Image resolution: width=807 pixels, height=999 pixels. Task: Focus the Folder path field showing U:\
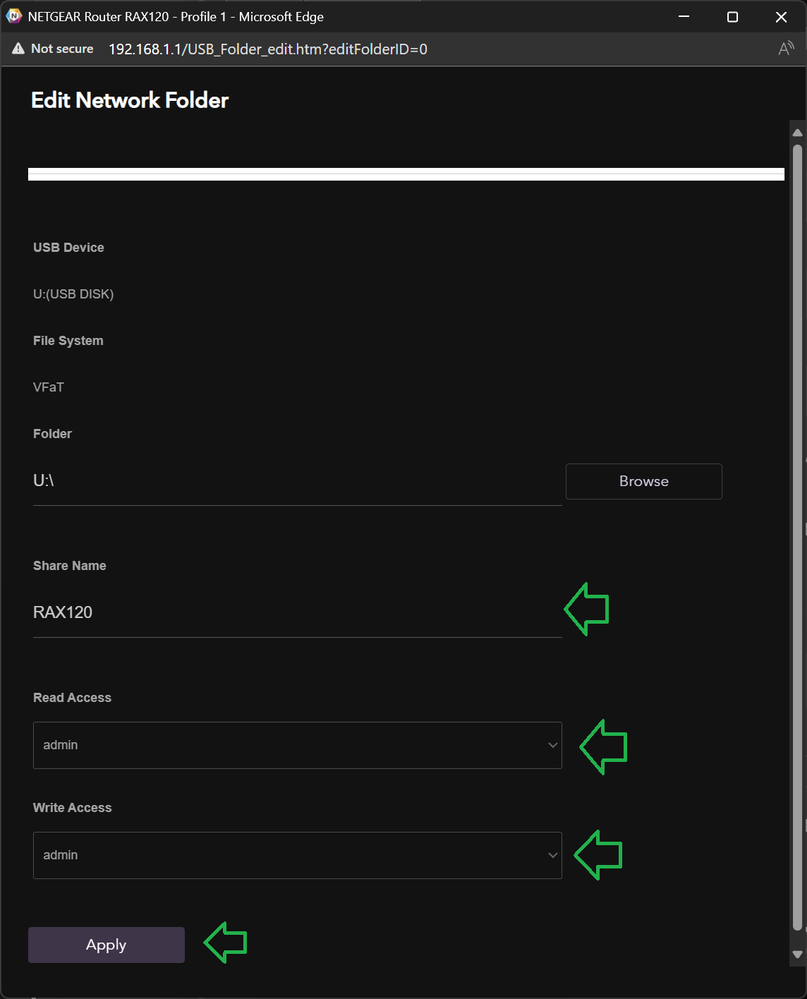click(x=297, y=480)
